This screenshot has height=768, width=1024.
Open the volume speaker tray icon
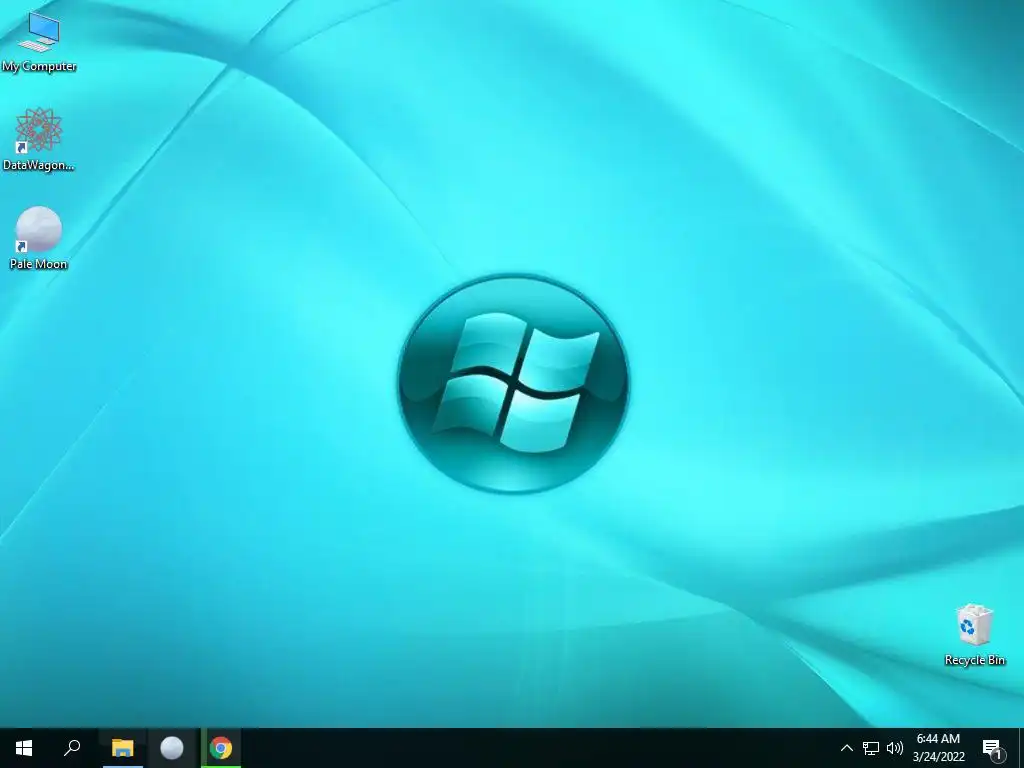pyautogui.click(x=895, y=748)
